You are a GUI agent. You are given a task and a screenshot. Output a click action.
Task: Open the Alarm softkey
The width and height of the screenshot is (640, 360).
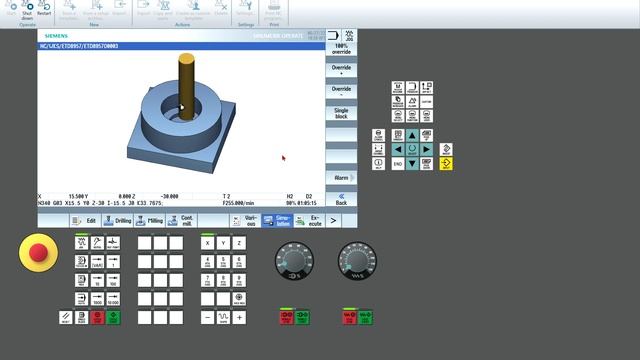(x=341, y=178)
